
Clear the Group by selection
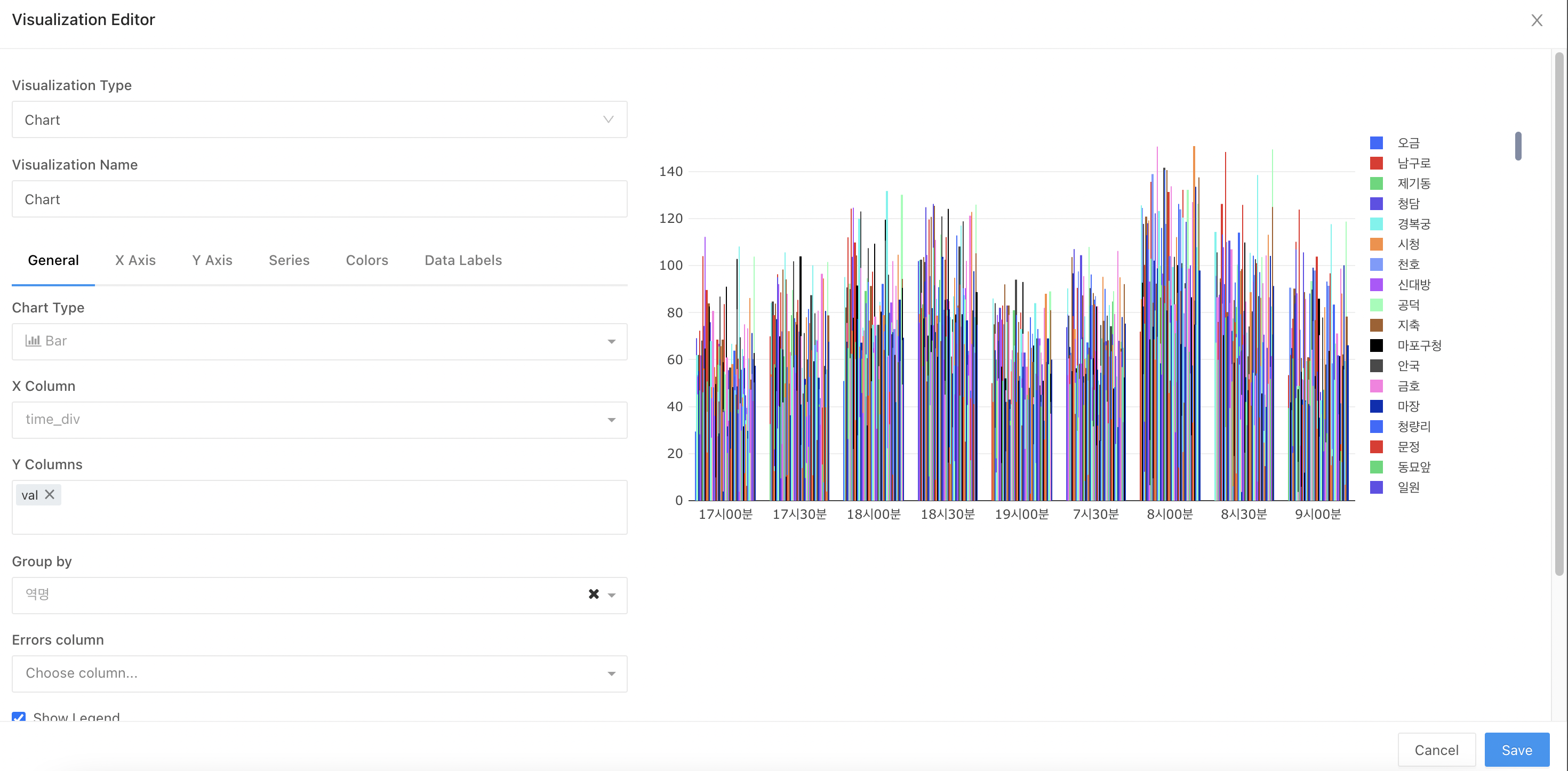pyautogui.click(x=594, y=594)
